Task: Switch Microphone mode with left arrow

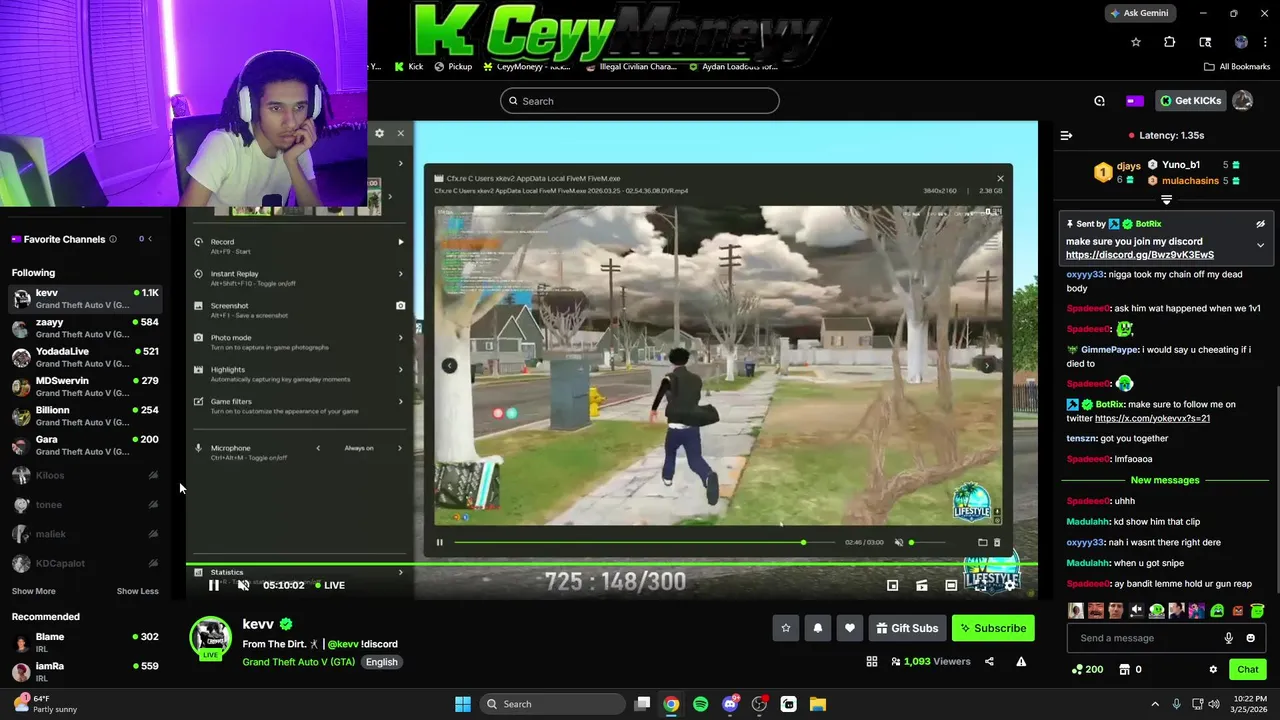Action: pyautogui.click(x=318, y=448)
